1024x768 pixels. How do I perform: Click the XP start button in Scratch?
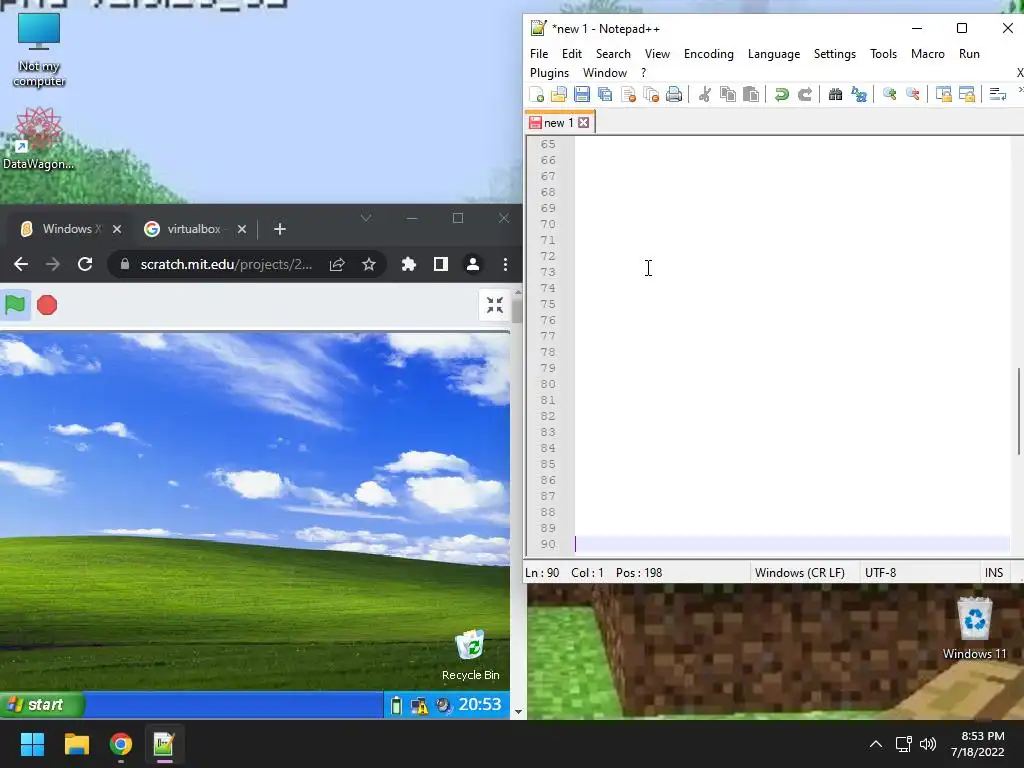42,705
